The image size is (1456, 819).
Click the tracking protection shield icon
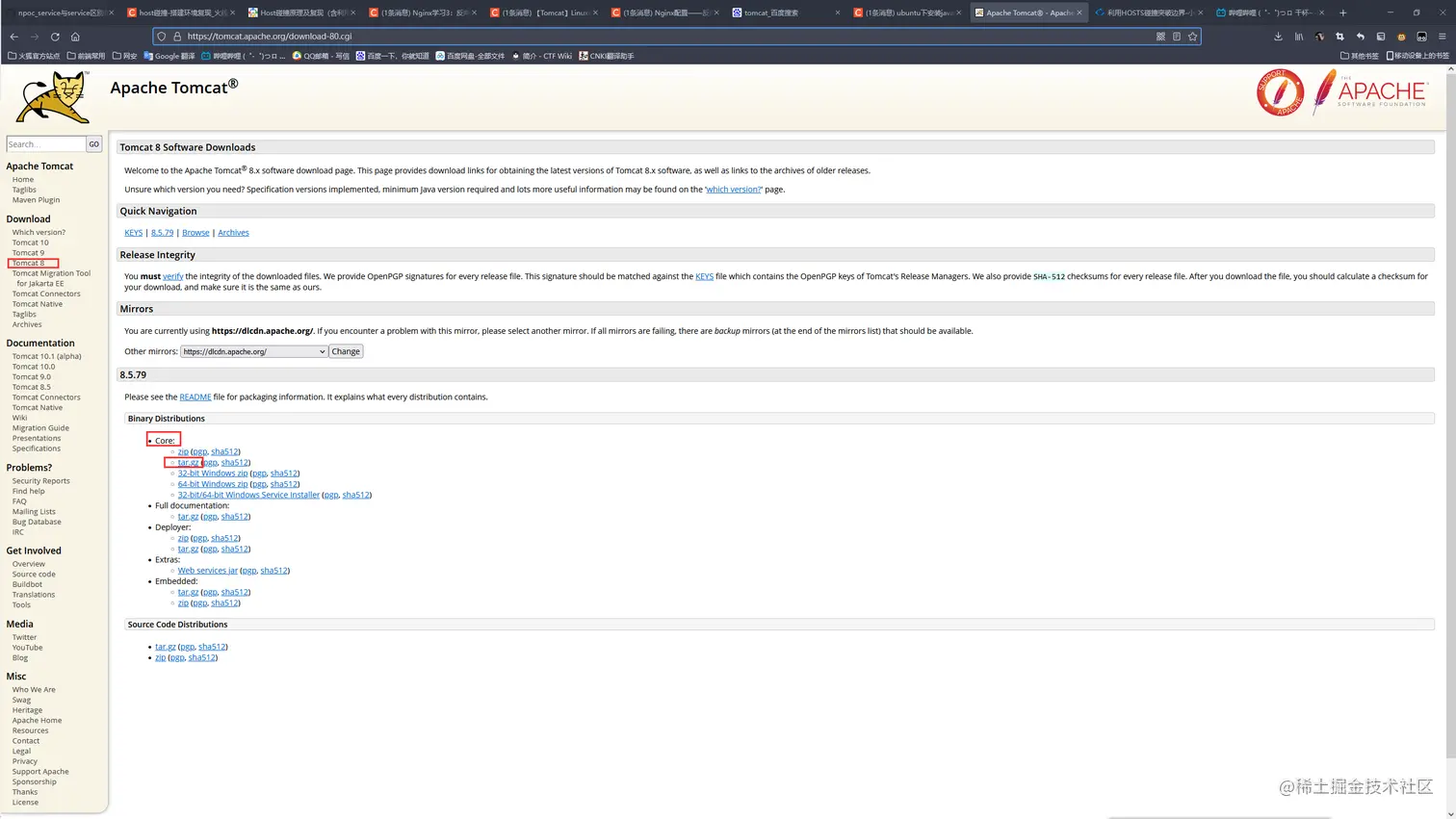point(162,37)
